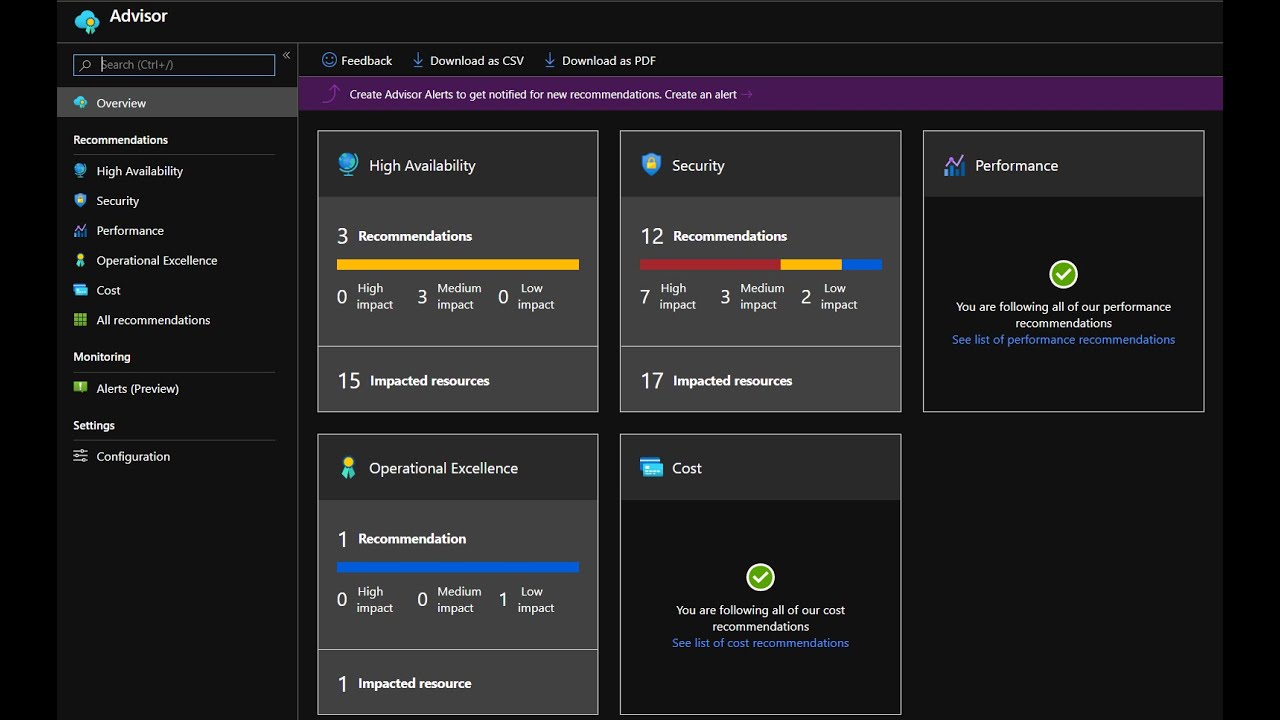1280x720 pixels.
Task: Click '17 Impacted resources' in Security tile
Action: (716, 380)
